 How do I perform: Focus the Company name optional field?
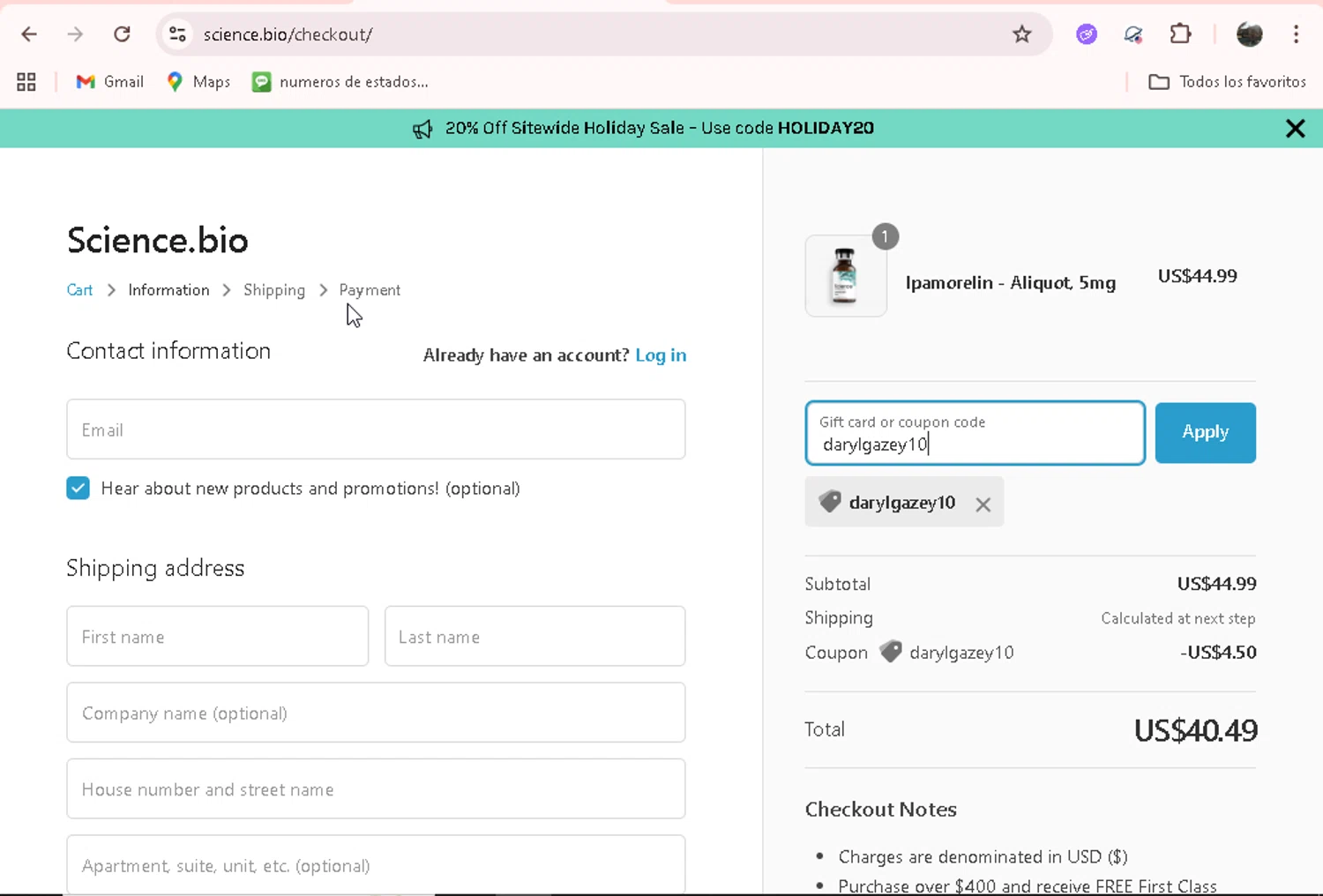click(x=376, y=713)
